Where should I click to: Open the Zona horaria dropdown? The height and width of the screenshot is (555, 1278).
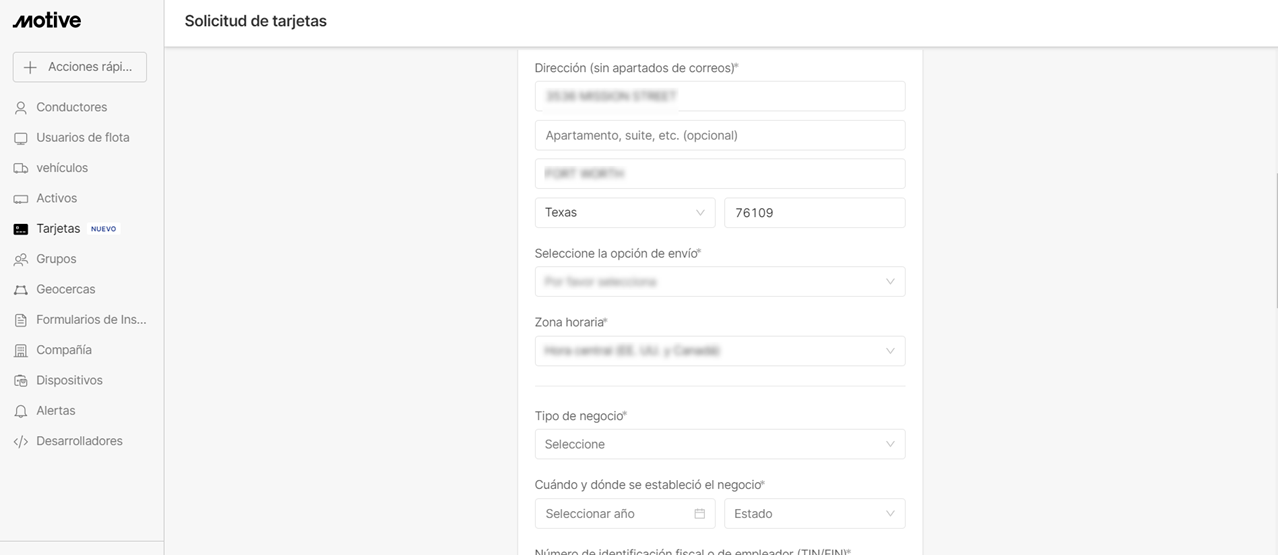(719, 351)
